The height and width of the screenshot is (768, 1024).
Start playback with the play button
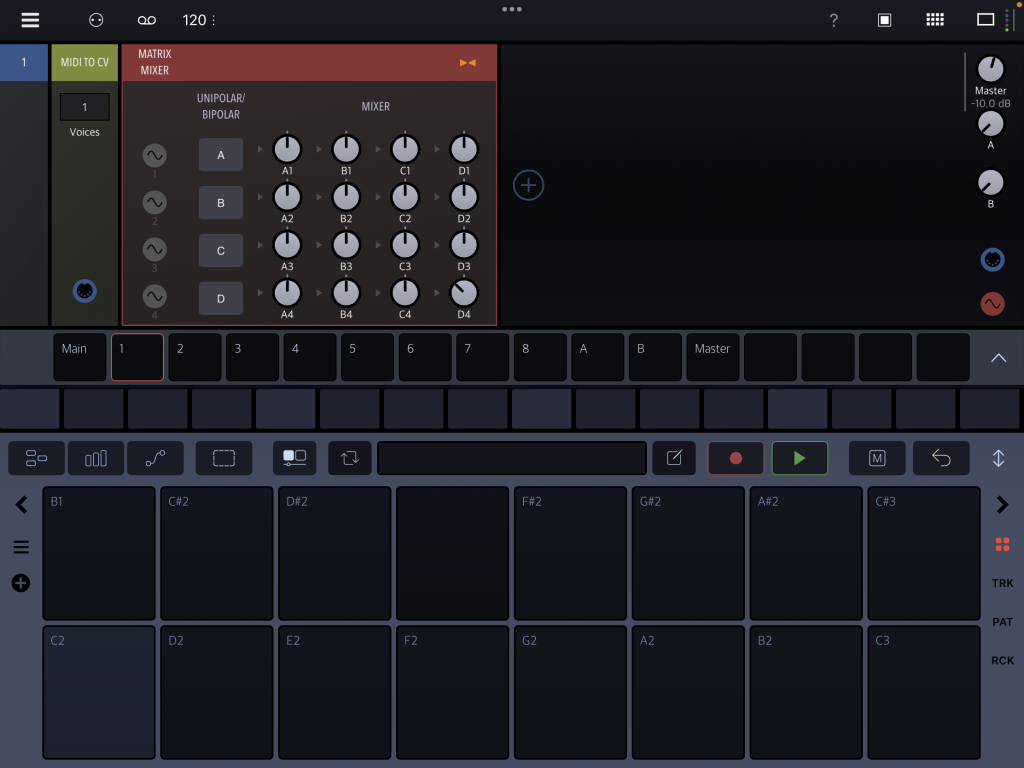point(799,458)
